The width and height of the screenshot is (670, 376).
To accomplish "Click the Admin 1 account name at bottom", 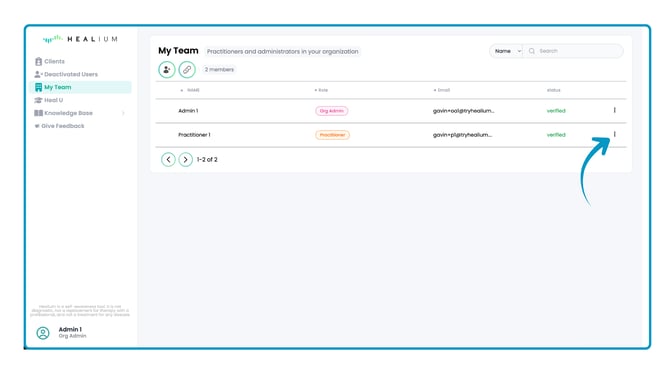I will [70, 329].
